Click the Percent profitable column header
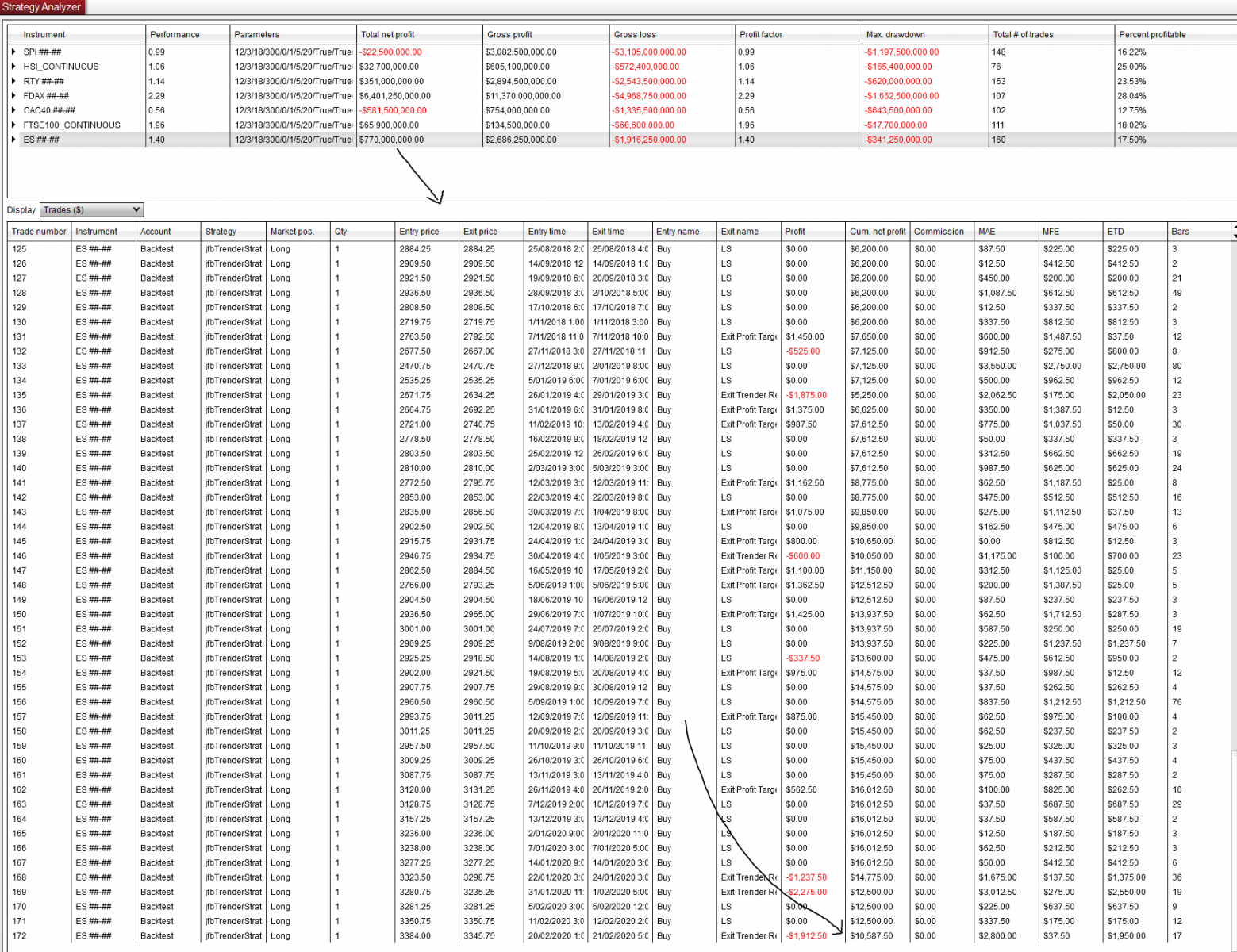Viewport: 1237px width, 952px height. click(x=1151, y=34)
